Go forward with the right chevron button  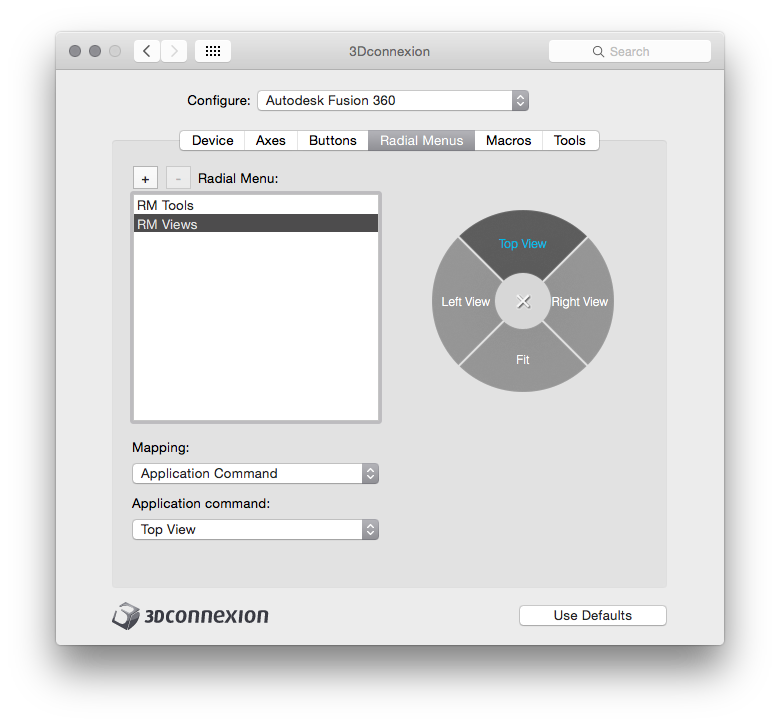[174, 51]
